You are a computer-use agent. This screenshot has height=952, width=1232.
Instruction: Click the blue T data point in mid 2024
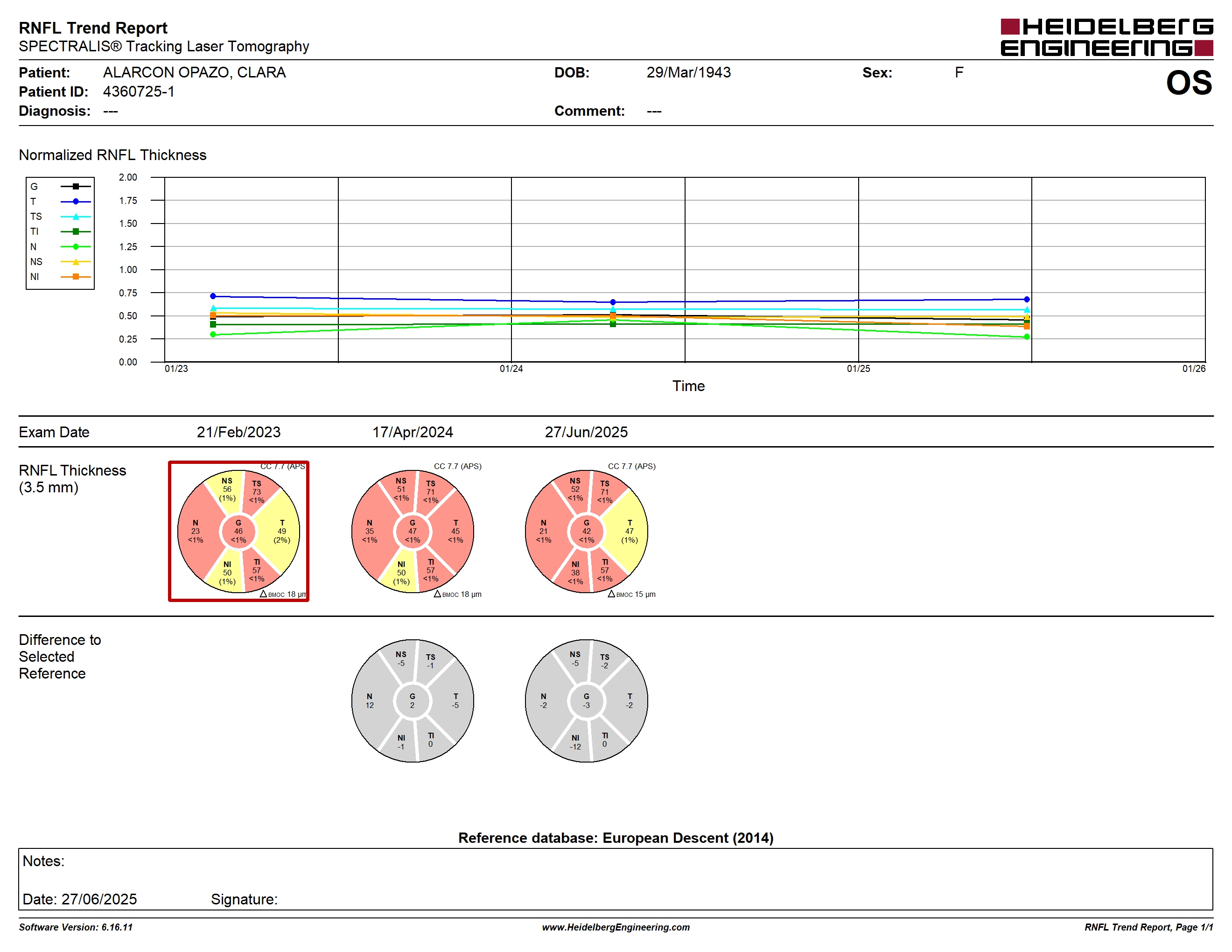(x=613, y=302)
